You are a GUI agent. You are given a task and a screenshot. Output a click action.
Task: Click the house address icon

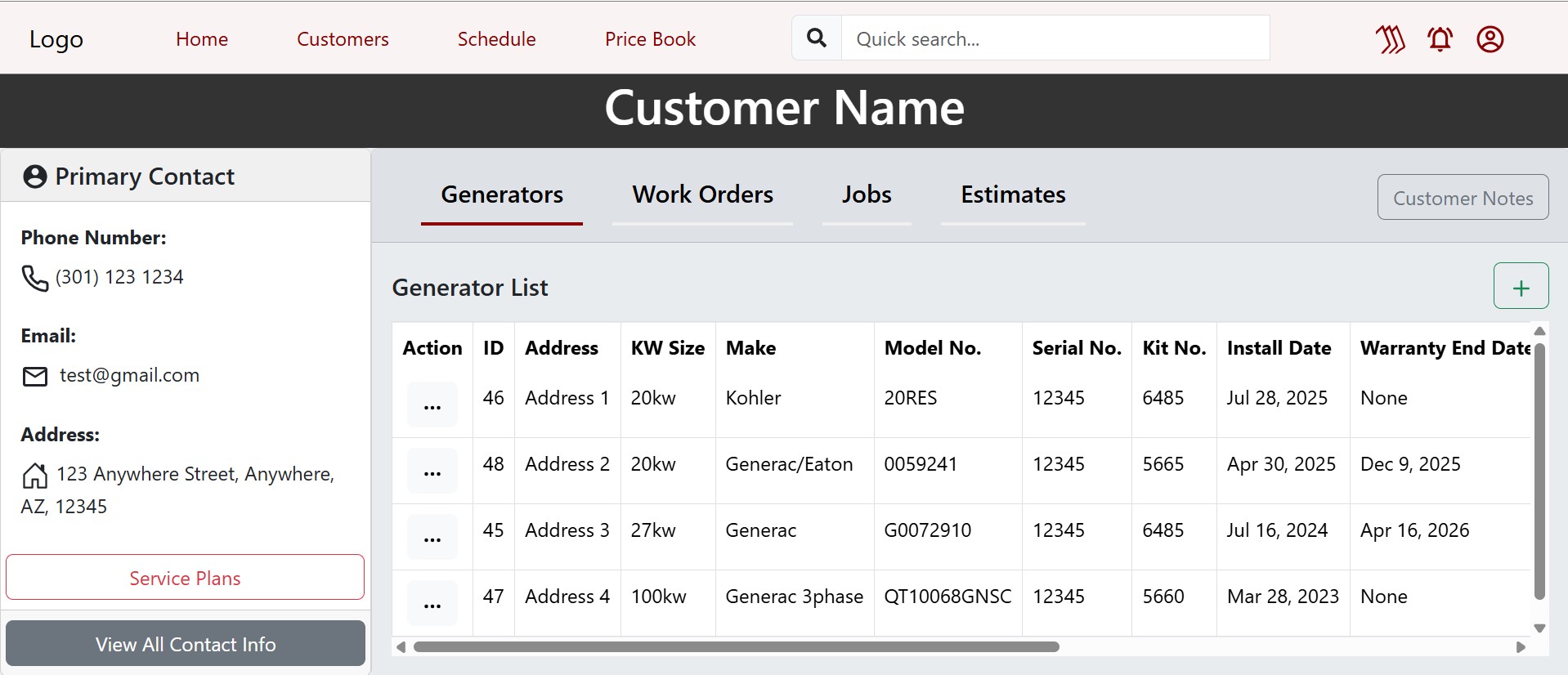[x=34, y=475]
